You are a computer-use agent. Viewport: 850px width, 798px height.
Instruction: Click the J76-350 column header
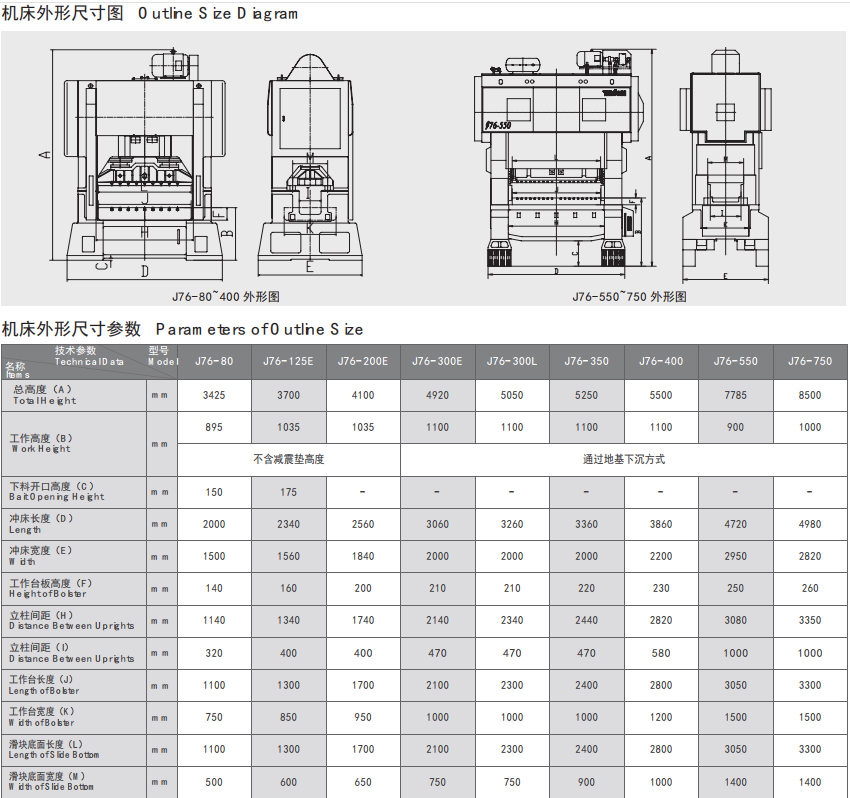click(587, 361)
